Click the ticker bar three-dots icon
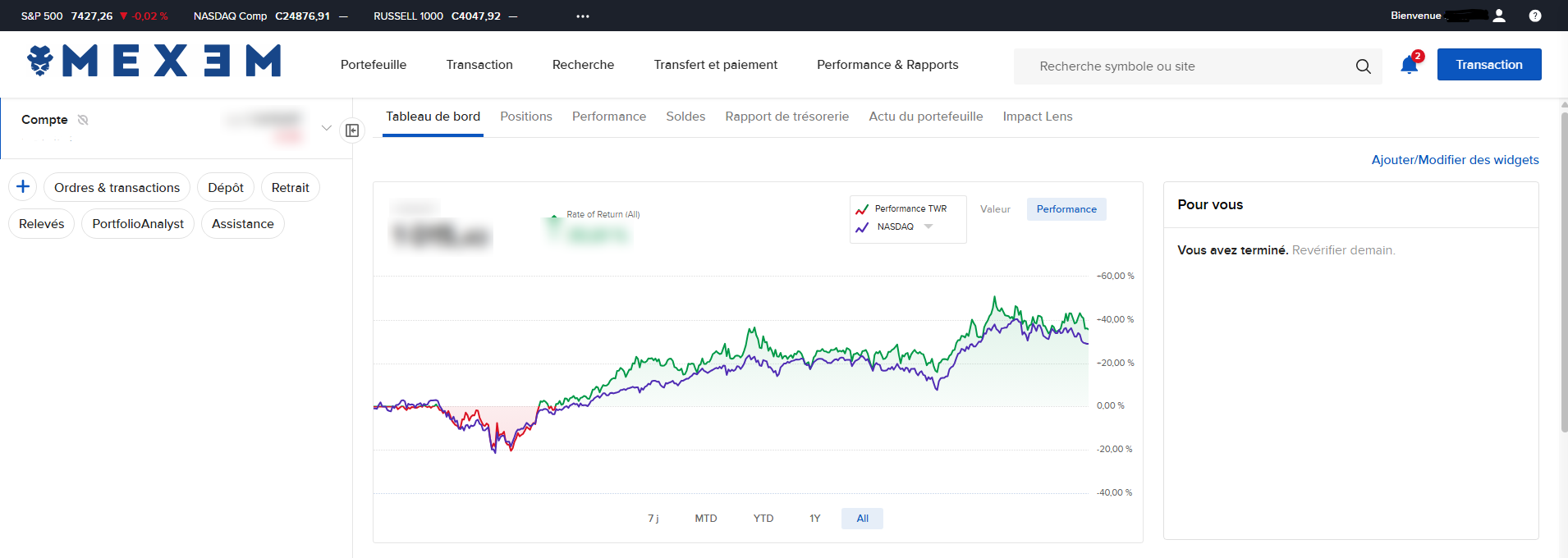This screenshot has width=1568, height=558. click(583, 16)
